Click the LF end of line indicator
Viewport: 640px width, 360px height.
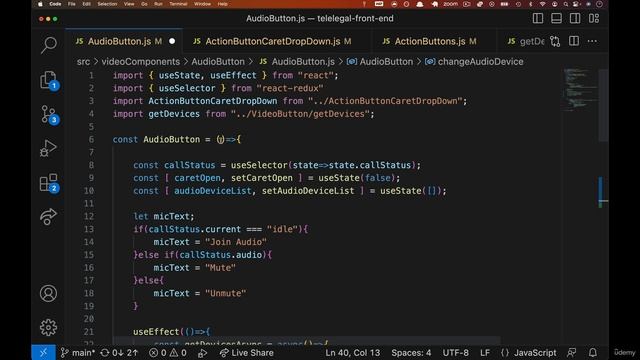click(x=485, y=353)
